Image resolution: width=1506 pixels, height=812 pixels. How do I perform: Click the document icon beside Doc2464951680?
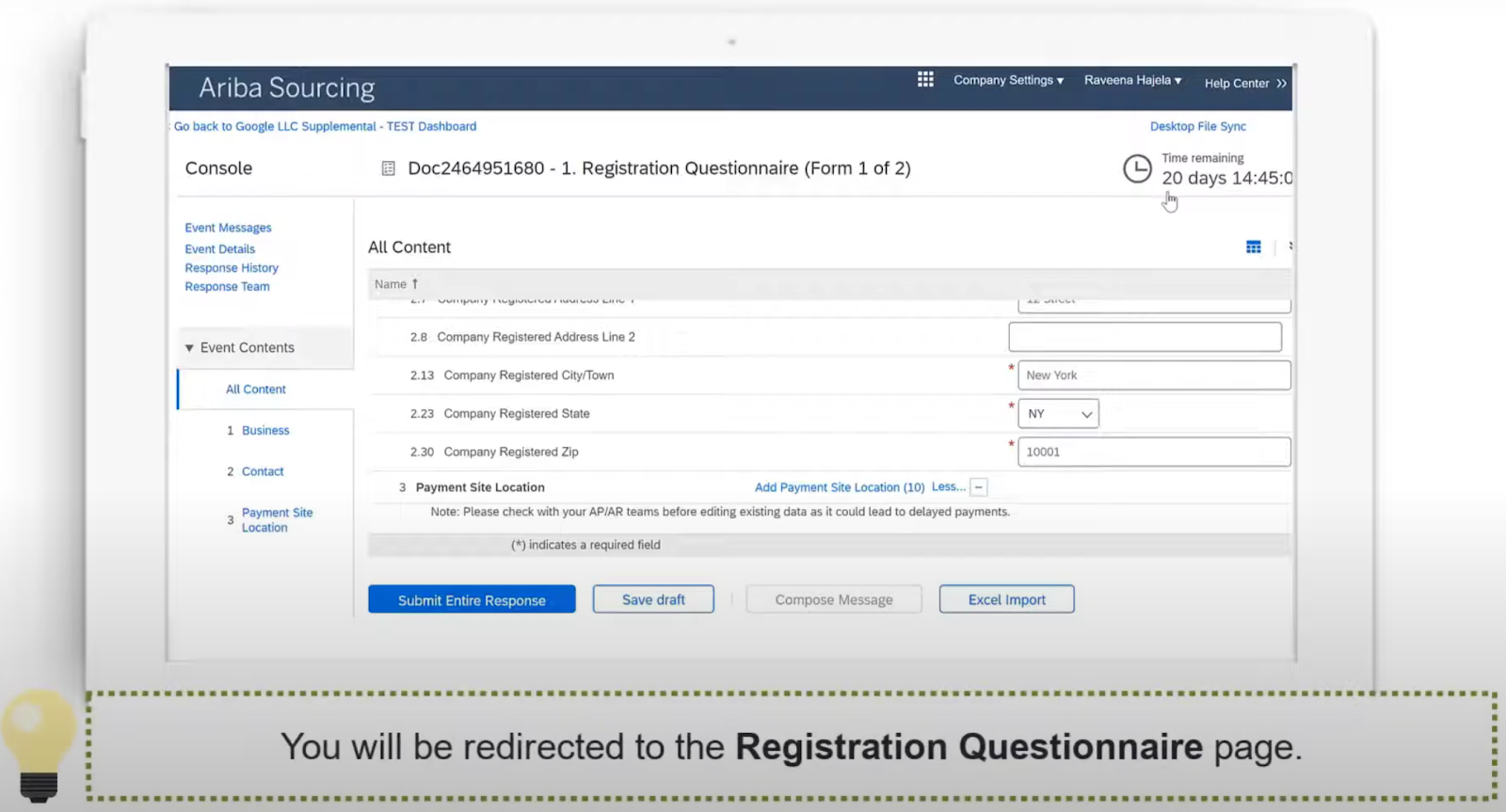tap(388, 168)
